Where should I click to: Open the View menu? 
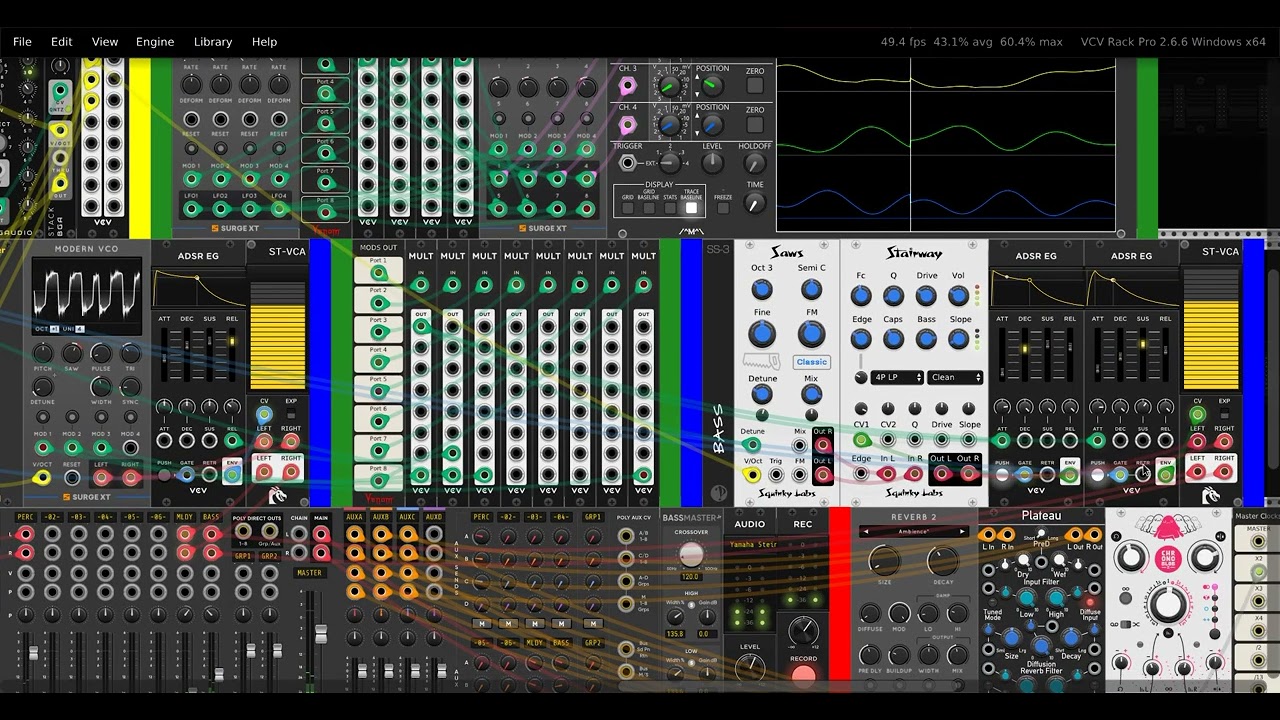105,42
